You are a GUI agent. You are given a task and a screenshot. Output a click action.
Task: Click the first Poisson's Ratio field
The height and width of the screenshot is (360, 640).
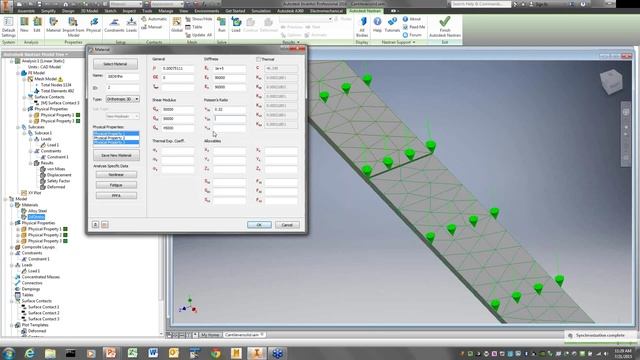click(x=230, y=109)
